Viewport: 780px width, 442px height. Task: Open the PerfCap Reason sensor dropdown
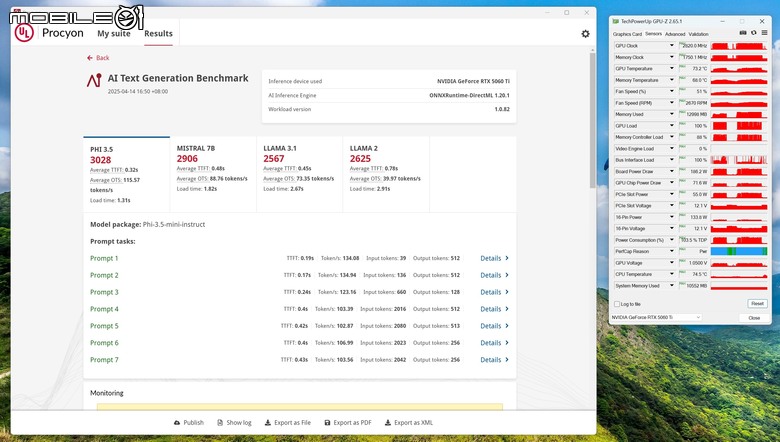(x=672, y=252)
